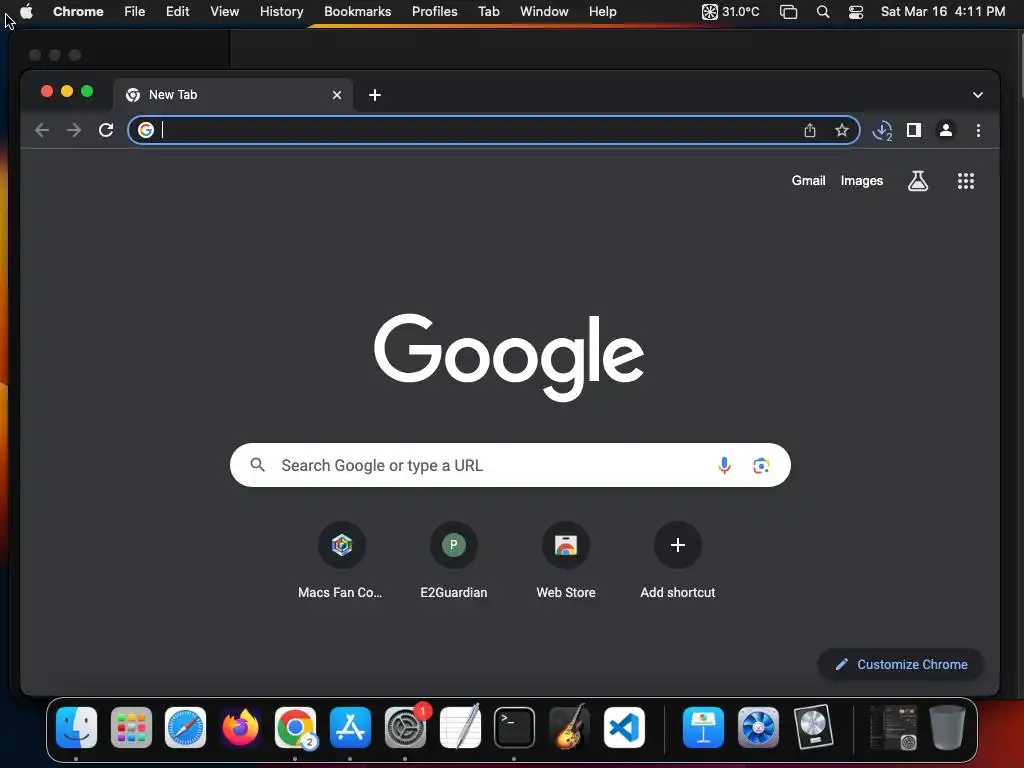Click the Google logo
This screenshot has height=768, width=1024.
pos(509,357)
